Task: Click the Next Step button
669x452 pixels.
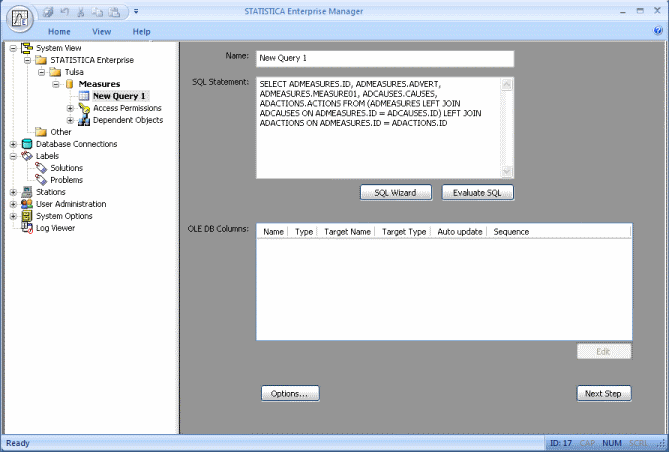Action: 603,394
